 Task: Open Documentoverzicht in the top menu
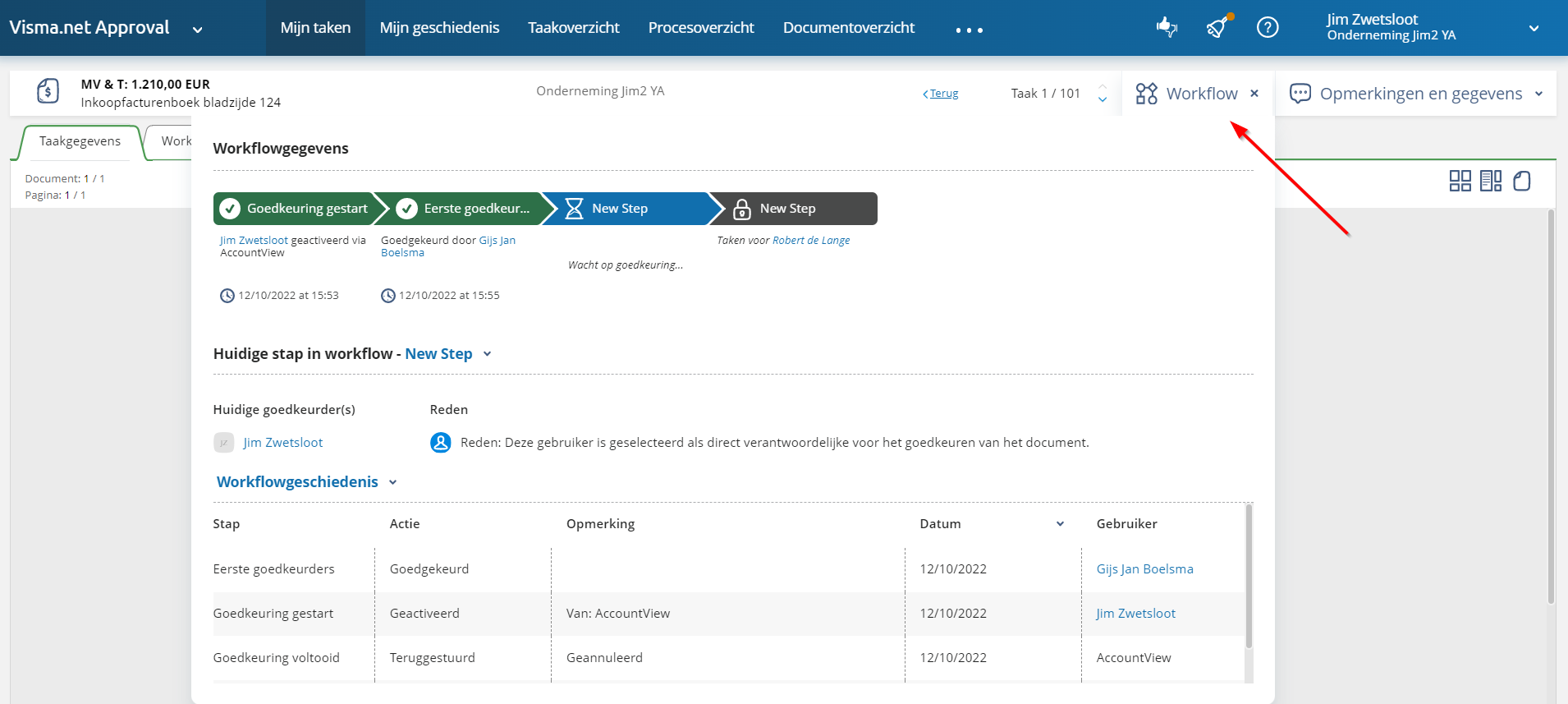(x=849, y=28)
